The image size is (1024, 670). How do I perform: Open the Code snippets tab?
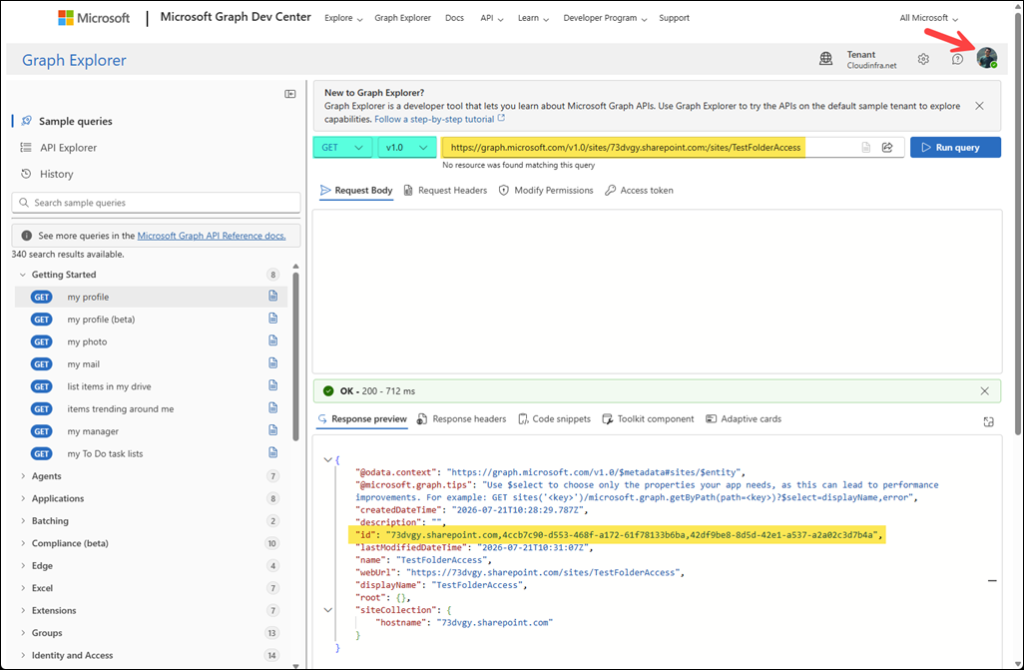click(554, 419)
